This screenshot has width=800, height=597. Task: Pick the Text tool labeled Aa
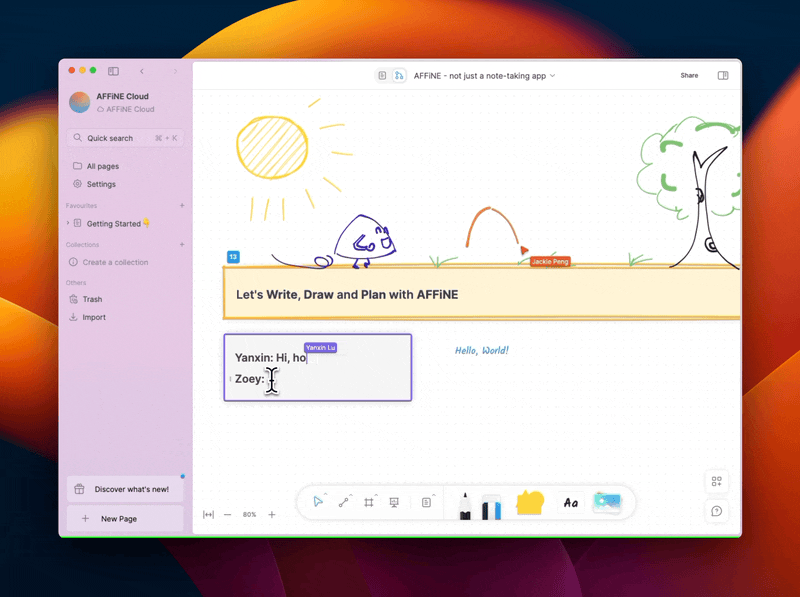point(571,503)
